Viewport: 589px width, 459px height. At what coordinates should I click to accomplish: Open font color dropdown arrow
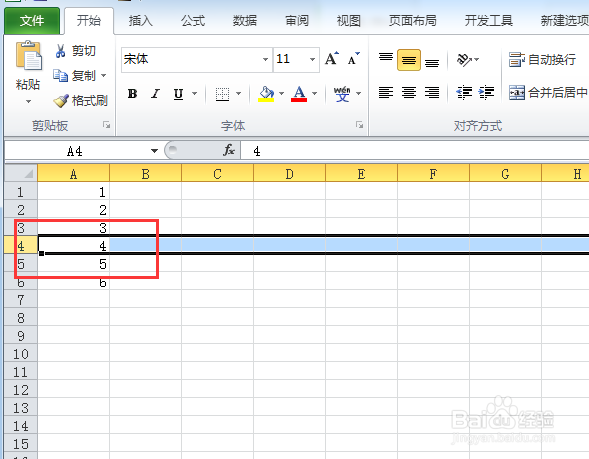coord(315,94)
